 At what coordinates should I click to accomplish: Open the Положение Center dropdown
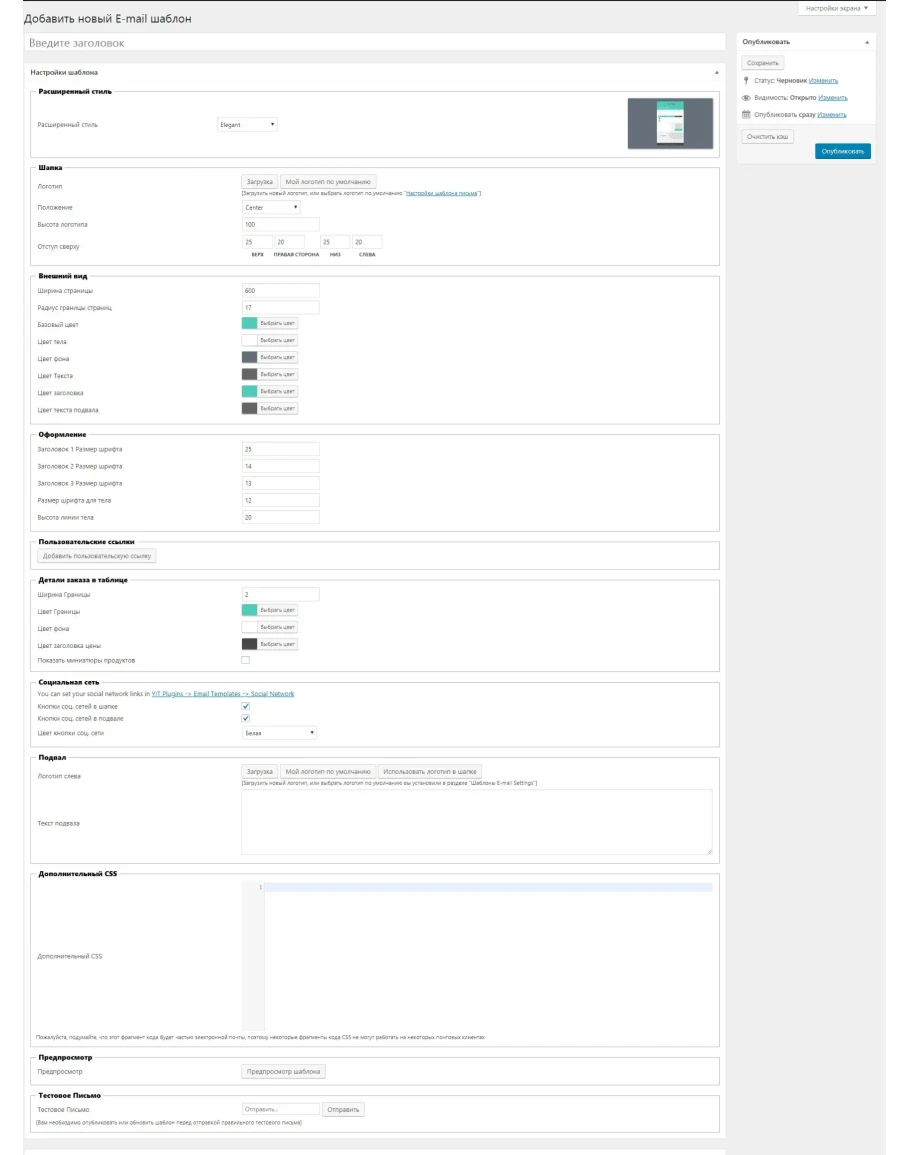pyautogui.click(x=271, y=208)
